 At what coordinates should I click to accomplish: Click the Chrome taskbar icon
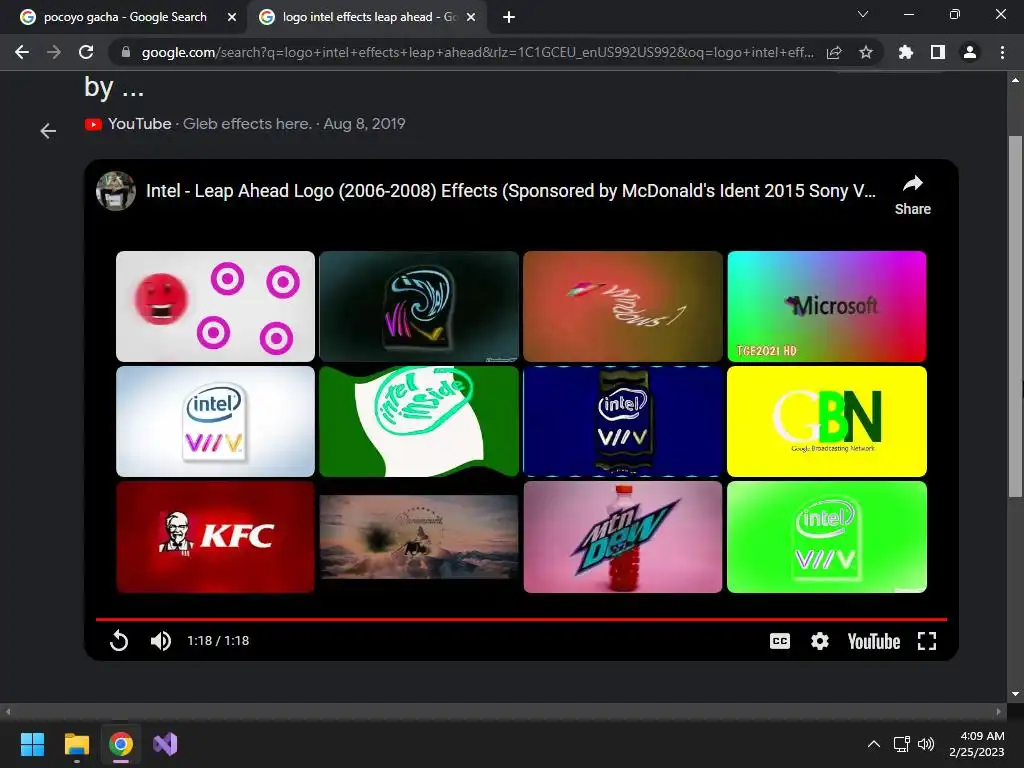point(121,744)
